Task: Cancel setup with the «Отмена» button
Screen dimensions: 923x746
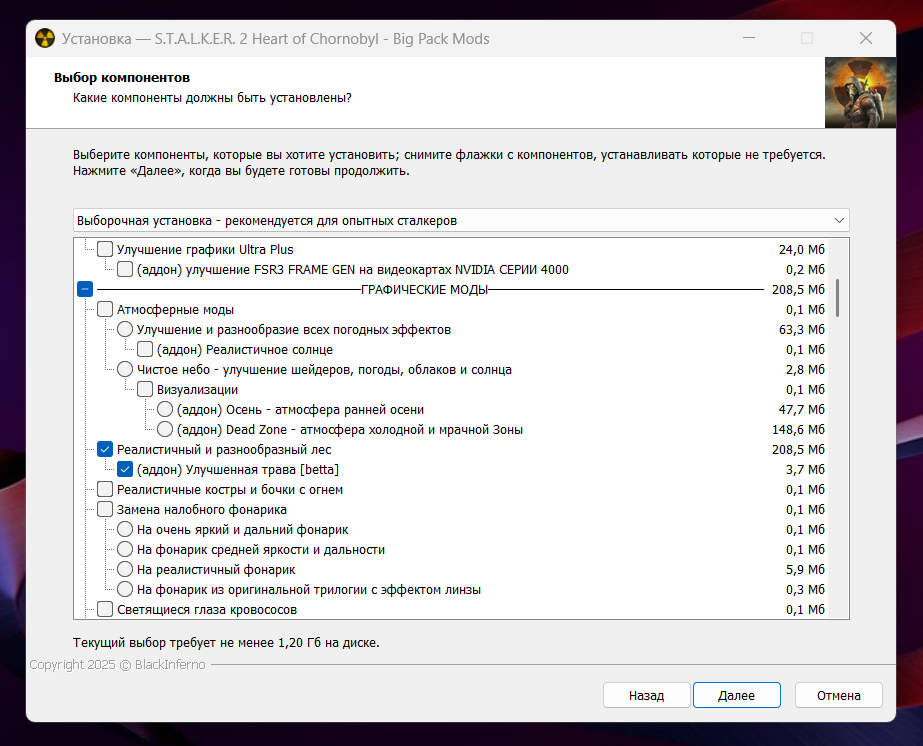Action: click(x=838, y=695)
